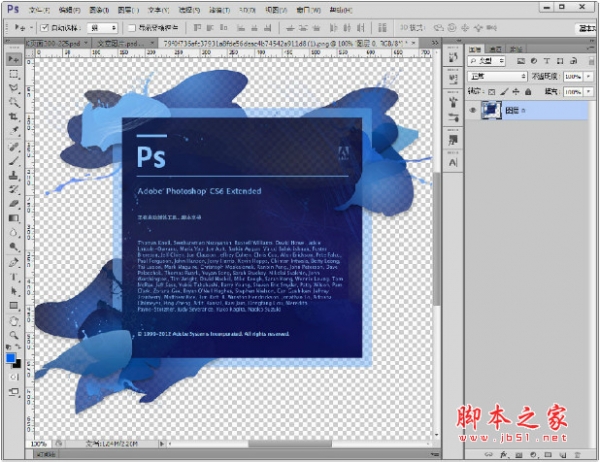The height and width of the screenshot is (462, 600).
Task: Select the Clone Stamp tool
Action: [14, 176]
